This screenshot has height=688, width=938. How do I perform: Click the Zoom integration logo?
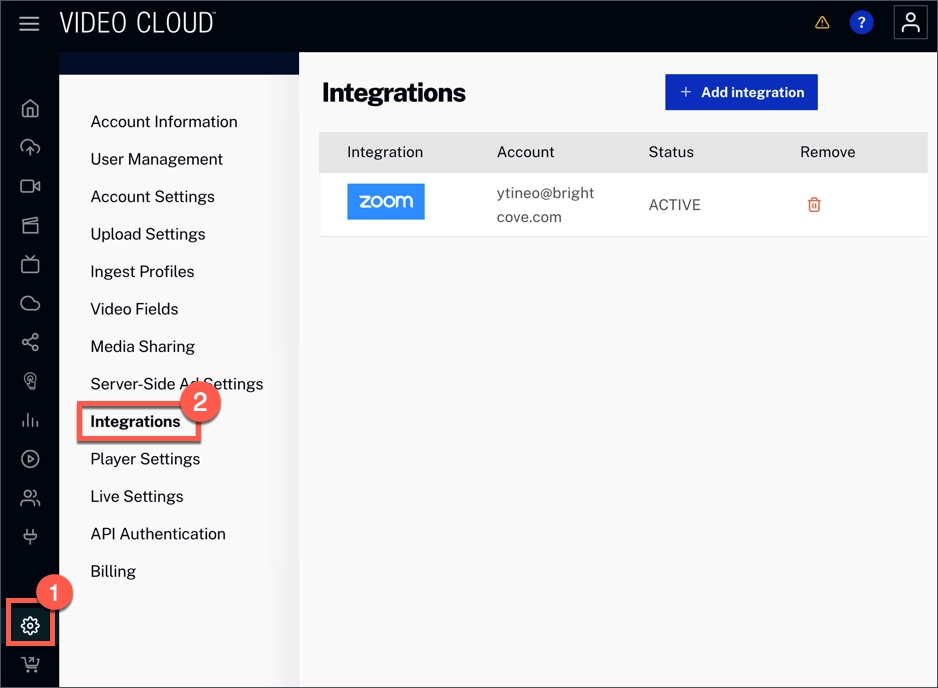point(385,201)
